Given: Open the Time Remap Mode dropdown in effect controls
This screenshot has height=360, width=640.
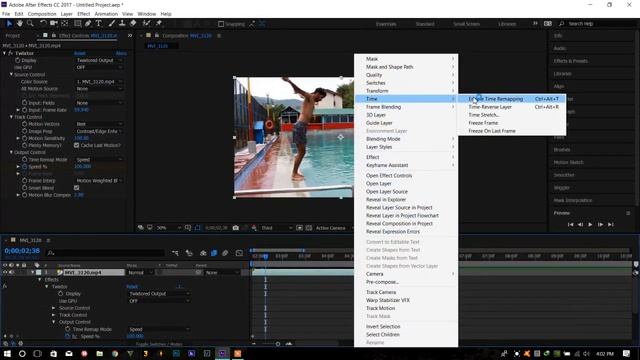Looking at the screenshot, I should (x=99, y=160).
